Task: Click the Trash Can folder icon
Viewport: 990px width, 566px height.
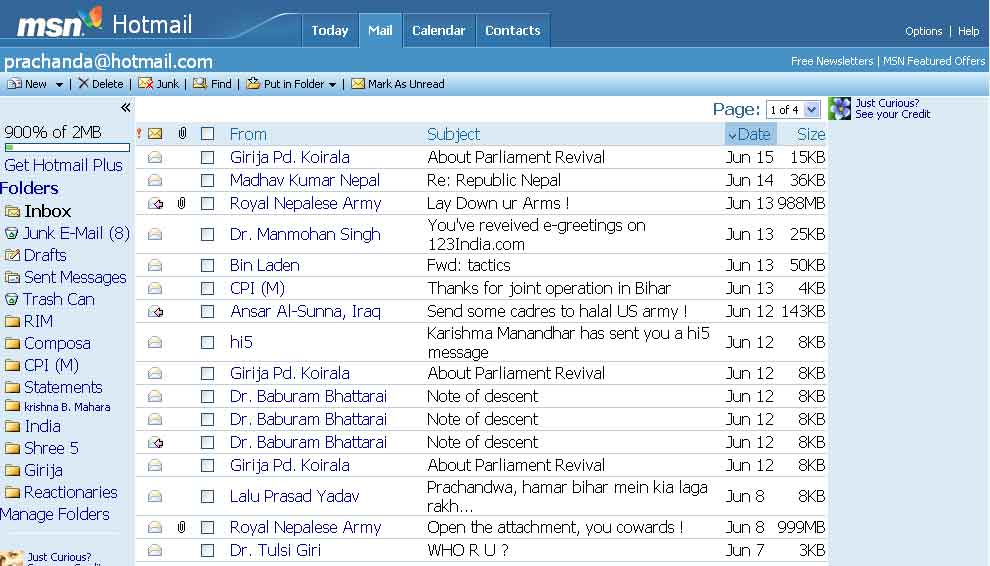Action: (x=12, y=299)
